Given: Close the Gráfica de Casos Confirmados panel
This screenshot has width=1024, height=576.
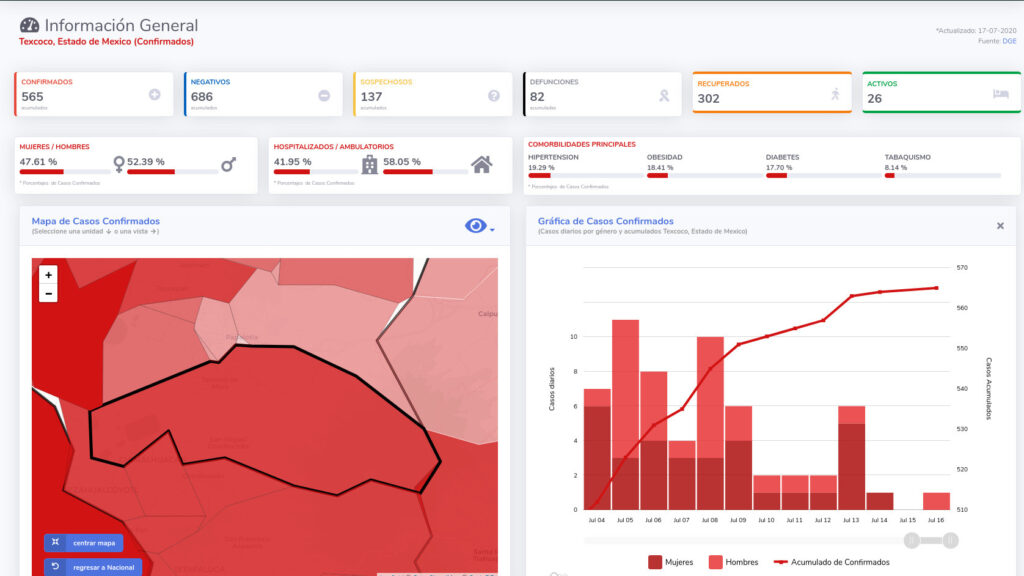Looking at the screenshot, I should click(1000, 226).
